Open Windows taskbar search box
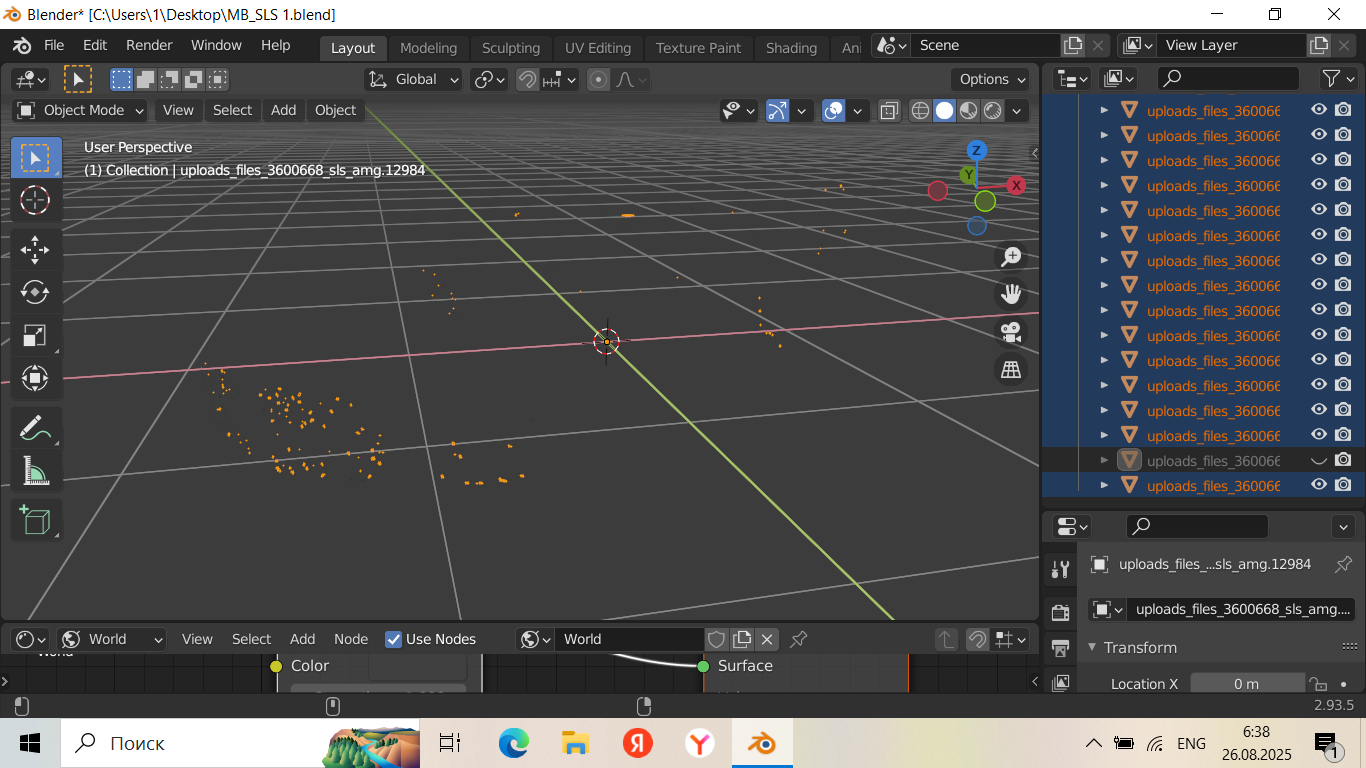1366x768 pixels. [190, 743]
